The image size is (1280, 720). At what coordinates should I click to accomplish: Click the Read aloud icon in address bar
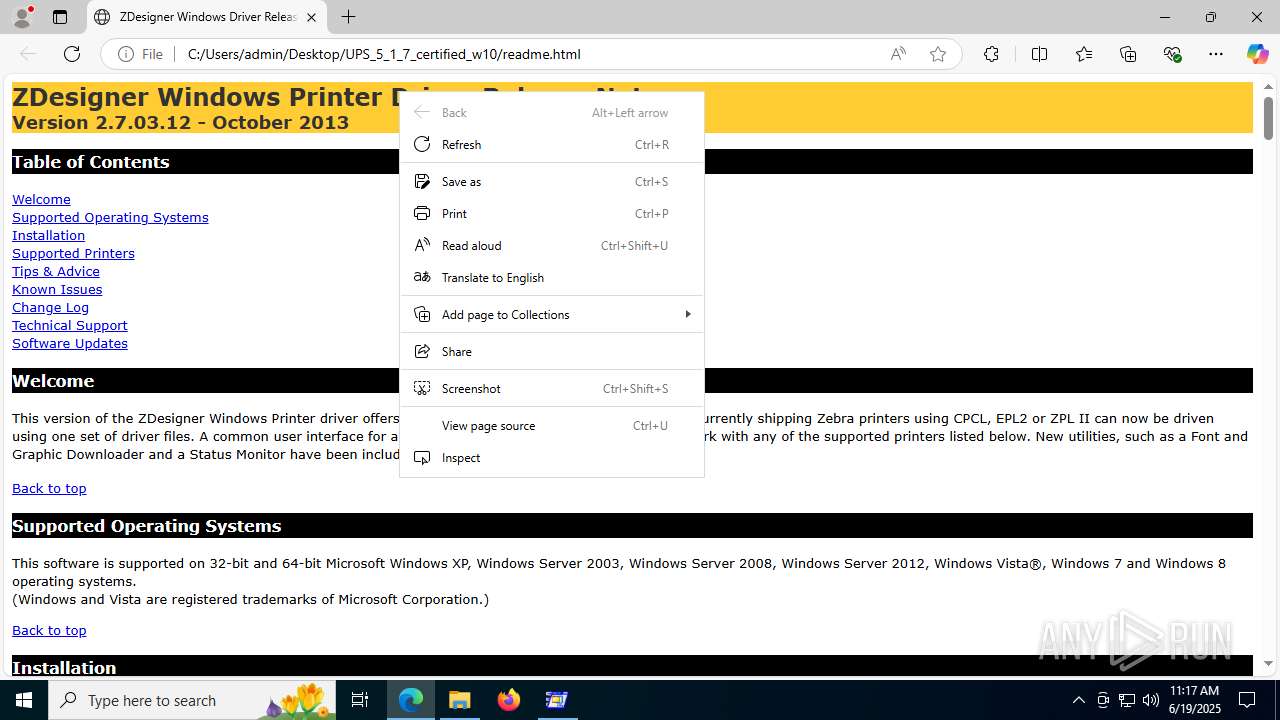point(898,54)
